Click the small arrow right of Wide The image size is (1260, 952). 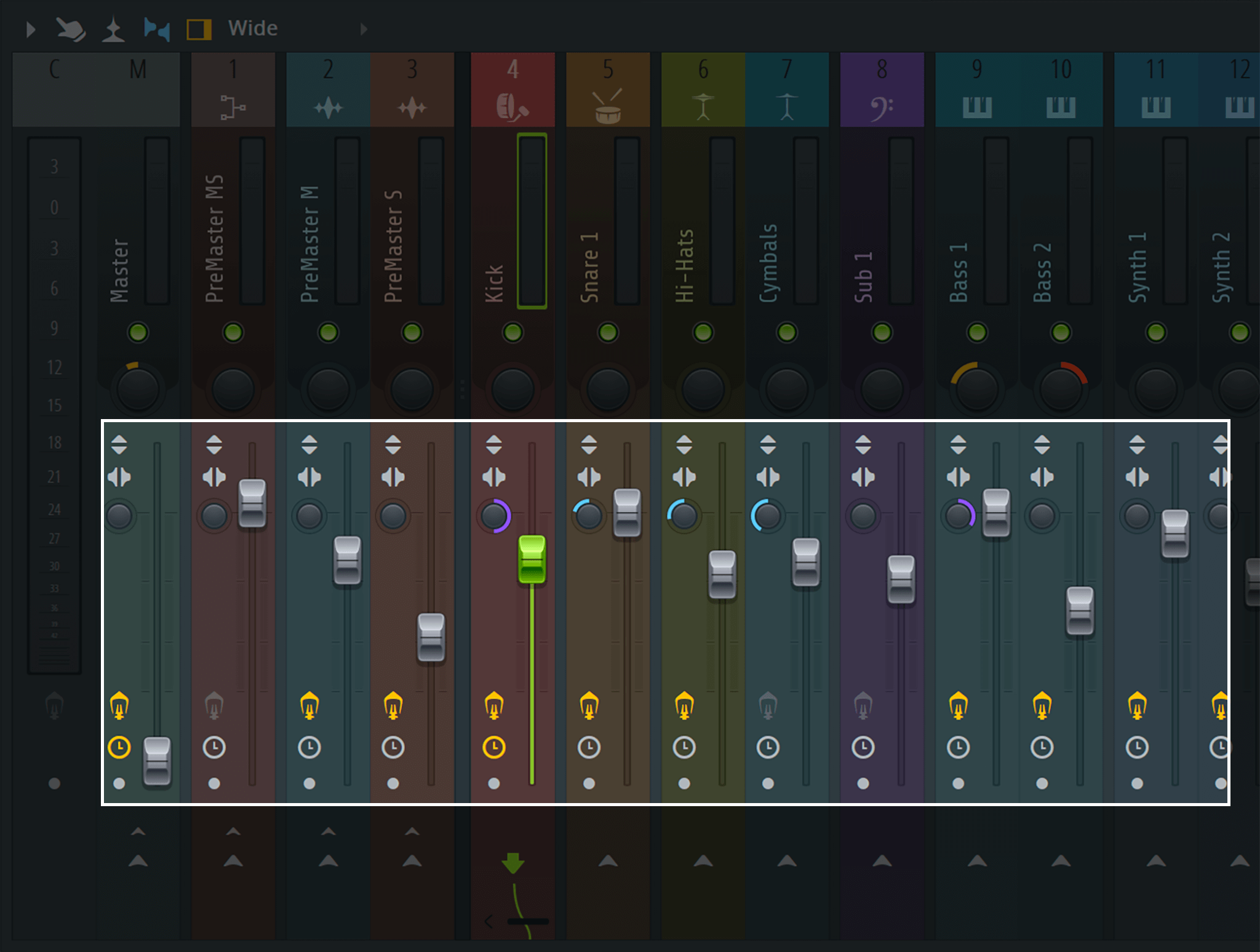[364, 29]
